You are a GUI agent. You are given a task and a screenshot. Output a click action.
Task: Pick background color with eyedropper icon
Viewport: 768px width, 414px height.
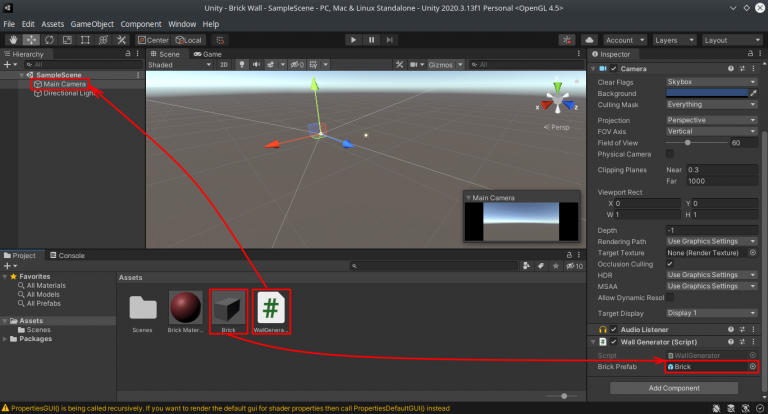[752, 93]
